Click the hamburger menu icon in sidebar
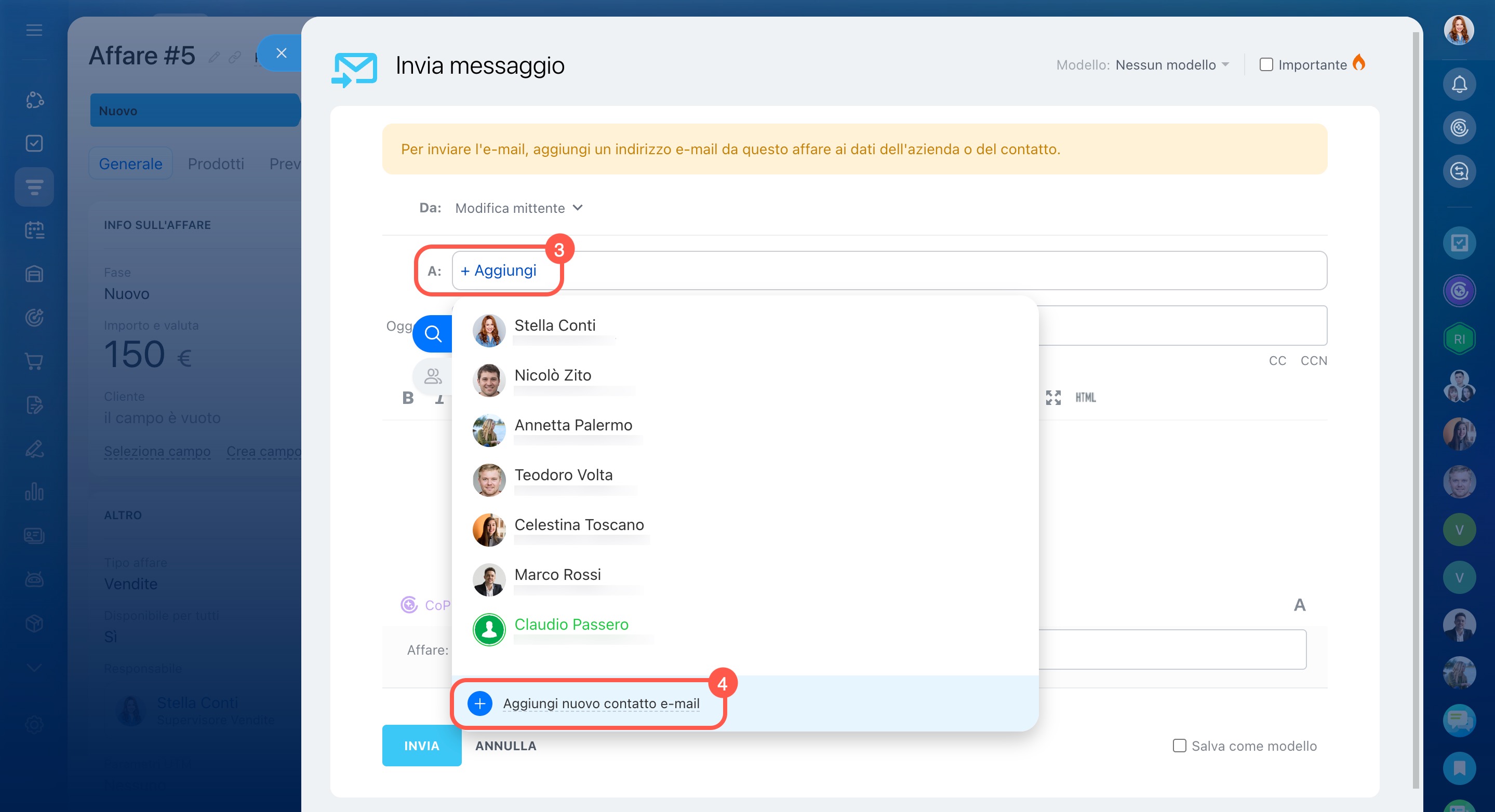The image size is (1495, 812). pyautogui.click(x=34, y=30)
